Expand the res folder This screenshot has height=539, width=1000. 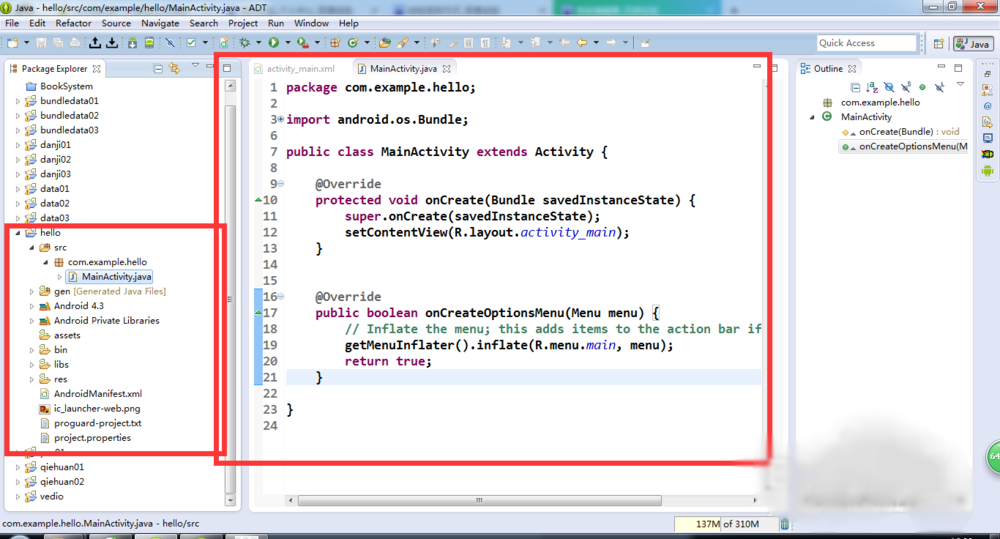click(x=32, y=380)
